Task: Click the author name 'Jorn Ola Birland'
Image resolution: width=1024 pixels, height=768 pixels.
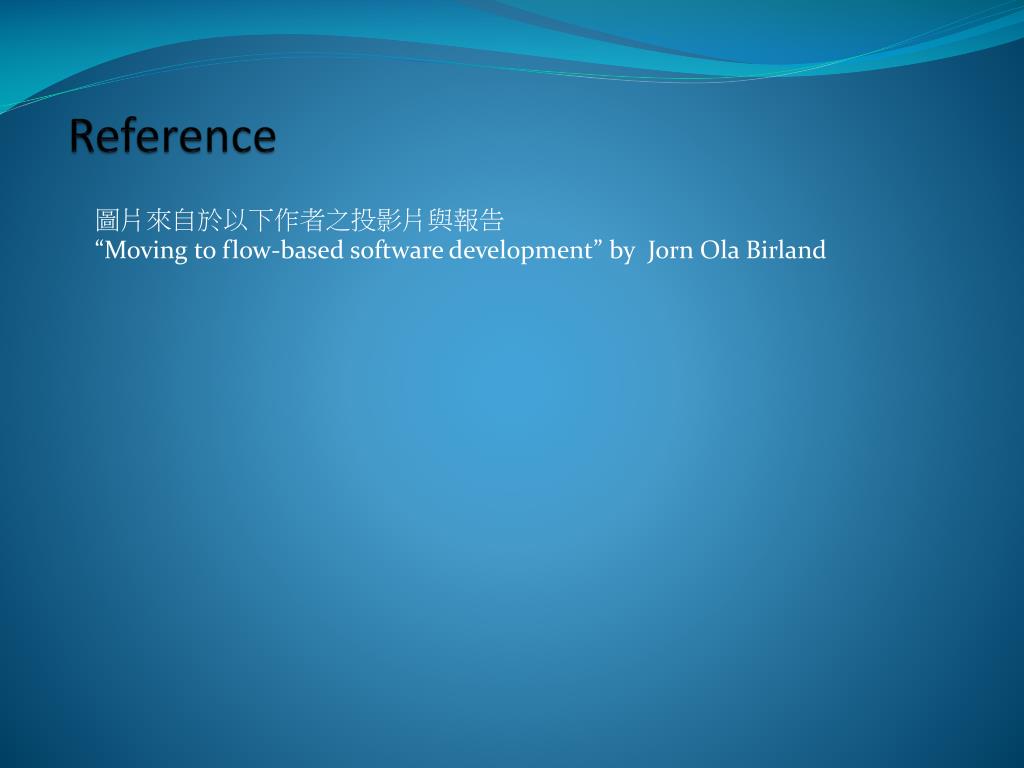Action: click(x=736, y=250)
